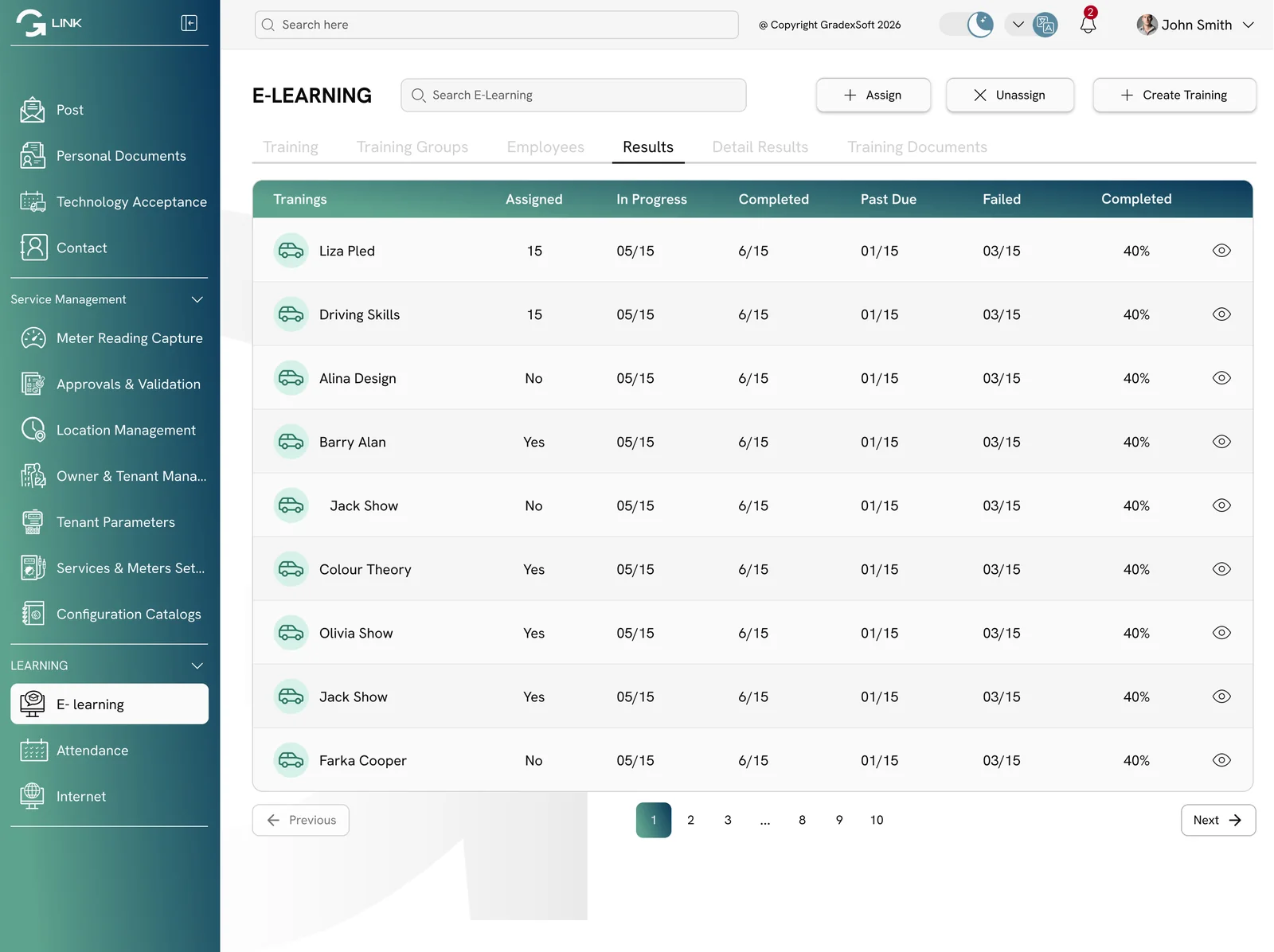Viewport: 1274px width, 952px height.
Task: Go to page 10
Action: click(877, 820)
